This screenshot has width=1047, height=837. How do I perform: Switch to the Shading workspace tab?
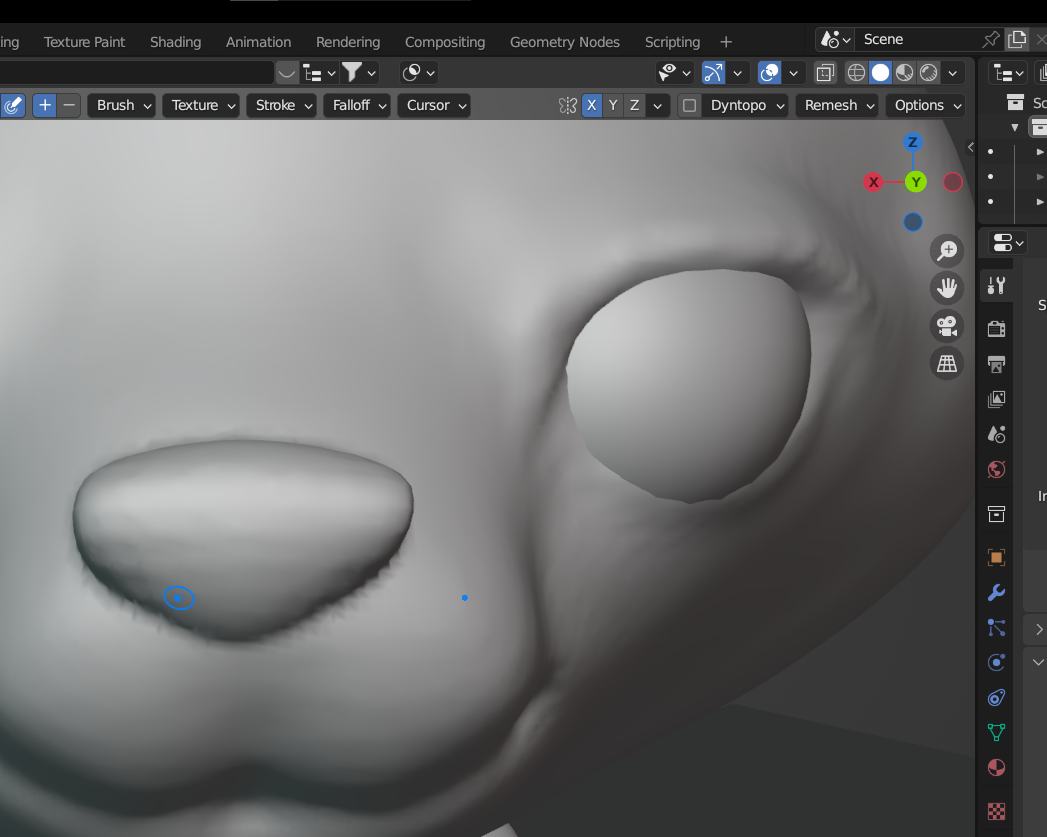pyautogui.click(x=175, y=42)
